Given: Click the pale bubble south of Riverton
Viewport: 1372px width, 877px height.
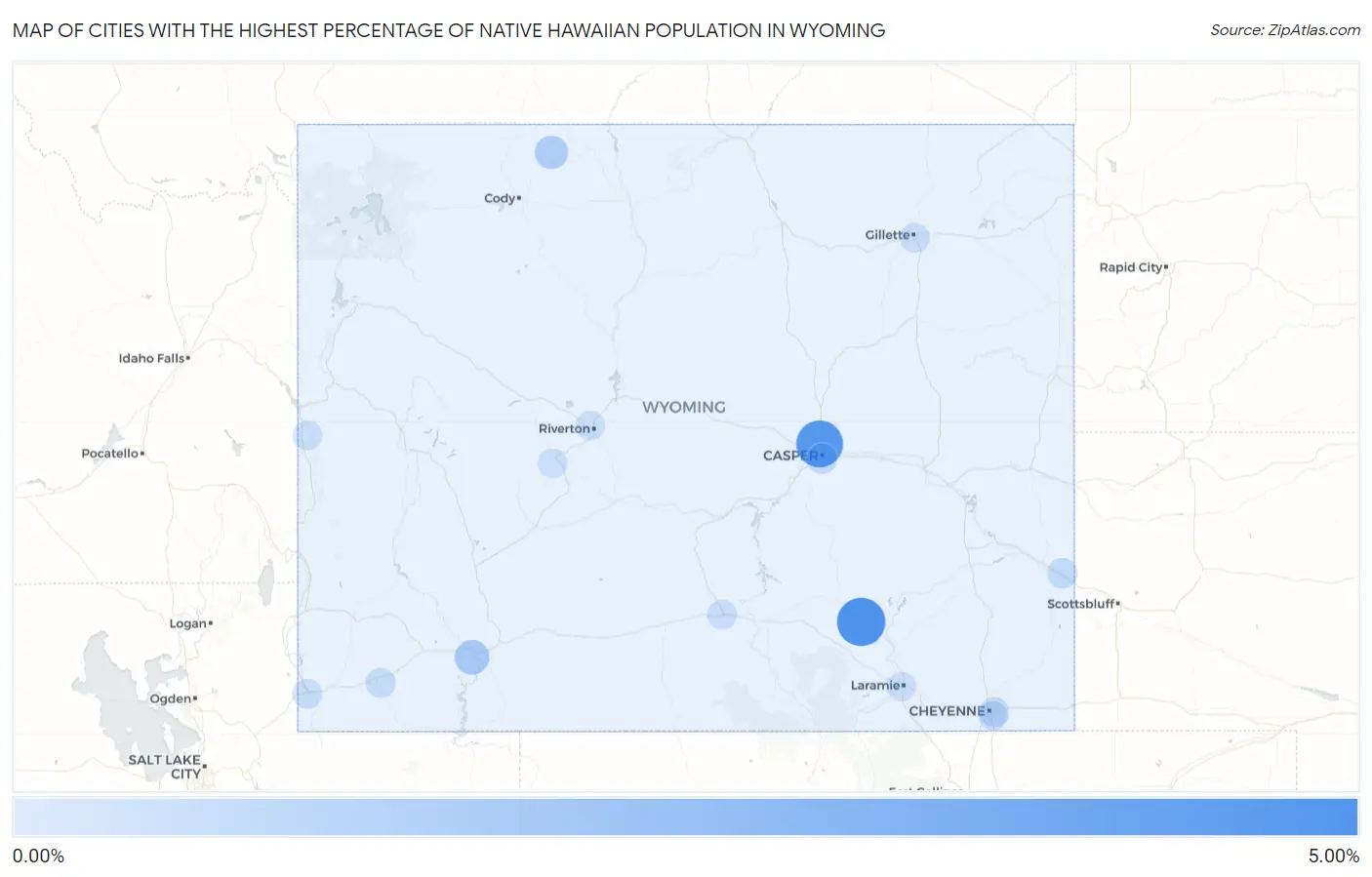Looking at the screenshot, I should pos(552,463).
